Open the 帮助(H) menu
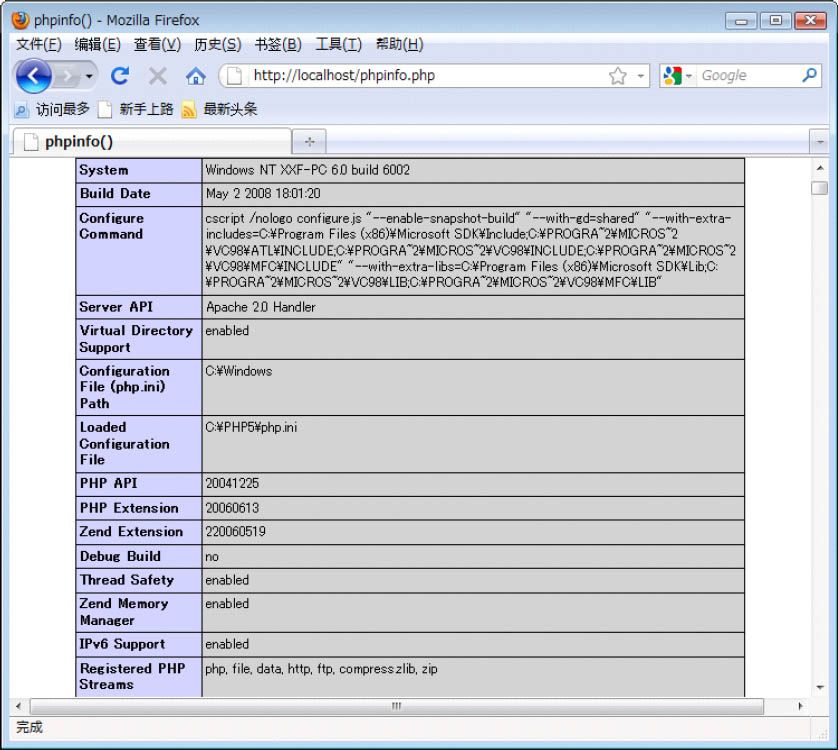This screenshot has height=750, width=838. pyautogui.click(x=399, y=44)
